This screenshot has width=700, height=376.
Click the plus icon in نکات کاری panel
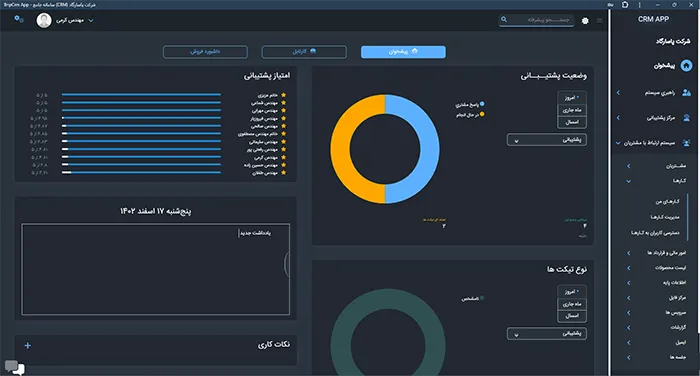pyautogui.click(x=28, y=345)
